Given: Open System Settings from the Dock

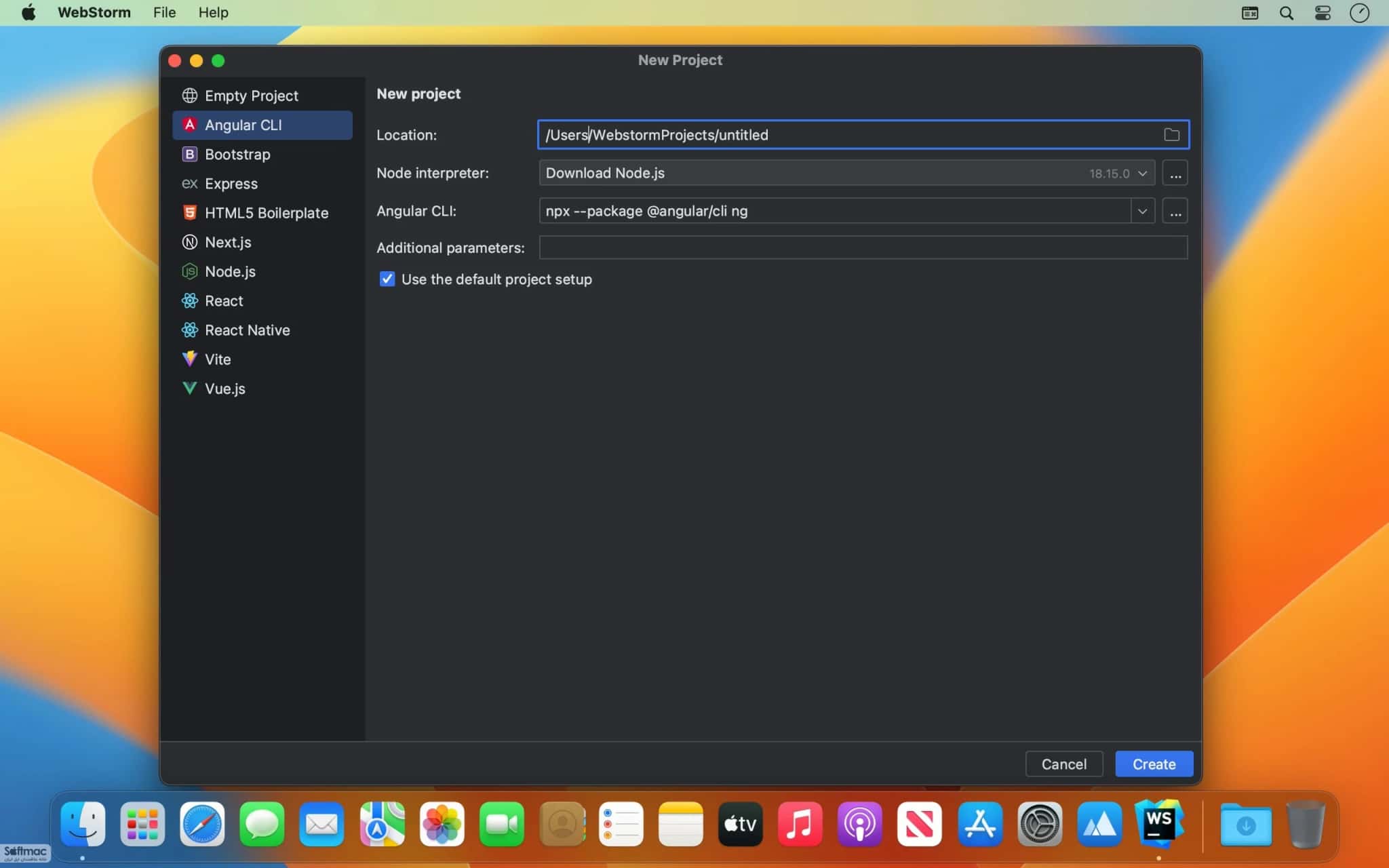Looking at the screenshot, I should (1040, 824).
